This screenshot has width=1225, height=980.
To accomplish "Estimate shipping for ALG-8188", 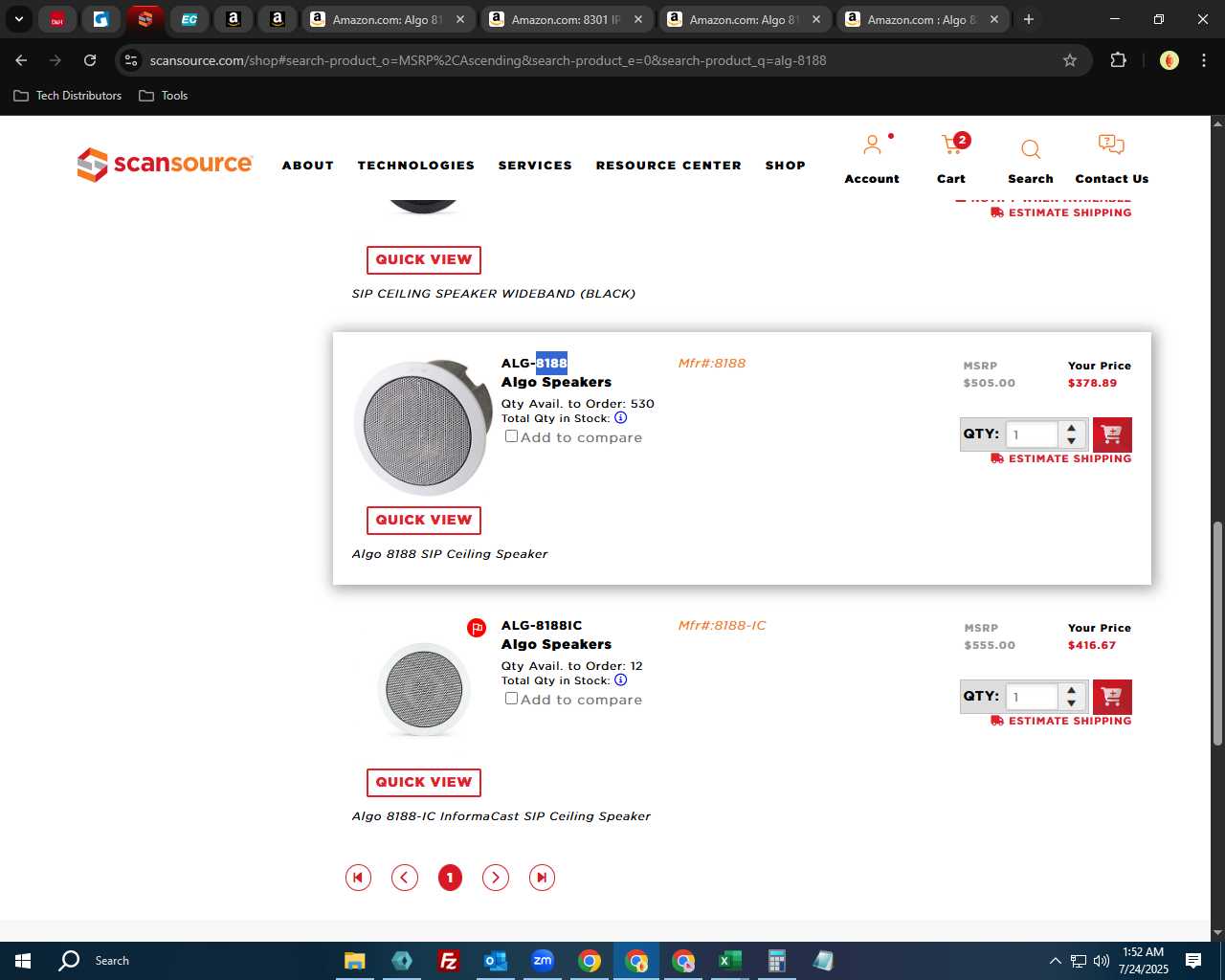I will (x=1061, y=458).
